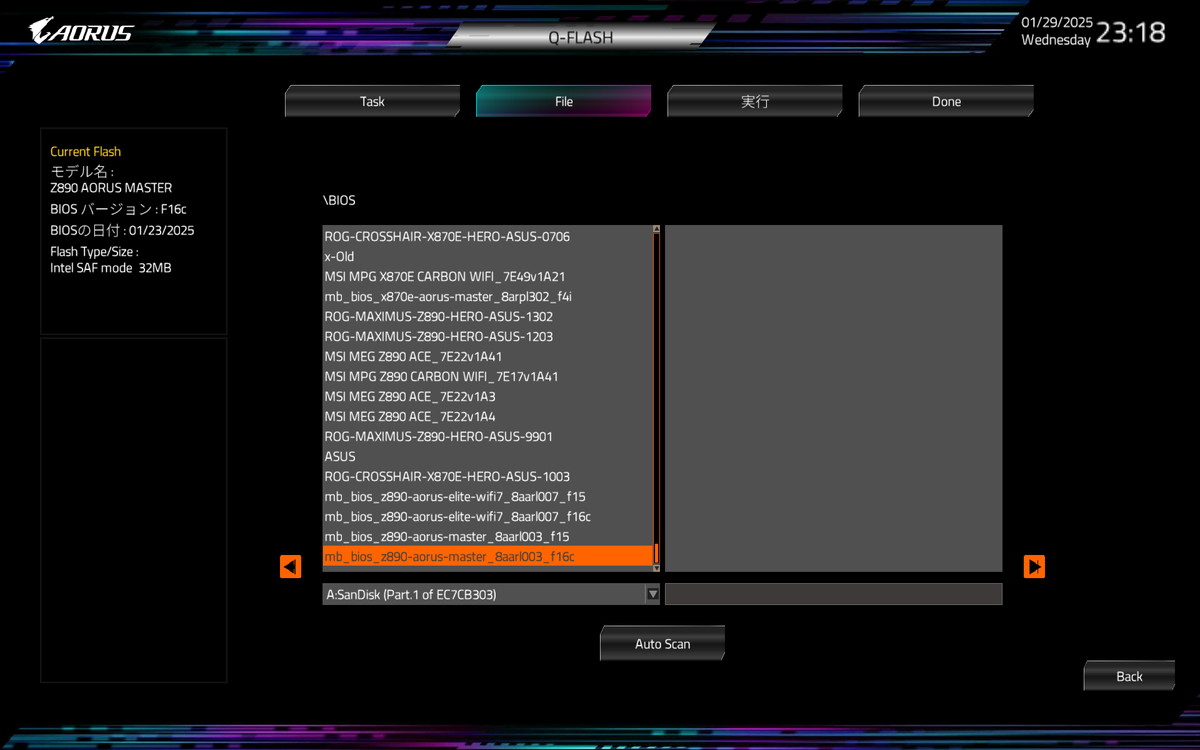Select mb_bios_z890-aorus-master_8aarl003_f15 file
The width and height of the screenshot is (1200, 750).
[487, 536]
